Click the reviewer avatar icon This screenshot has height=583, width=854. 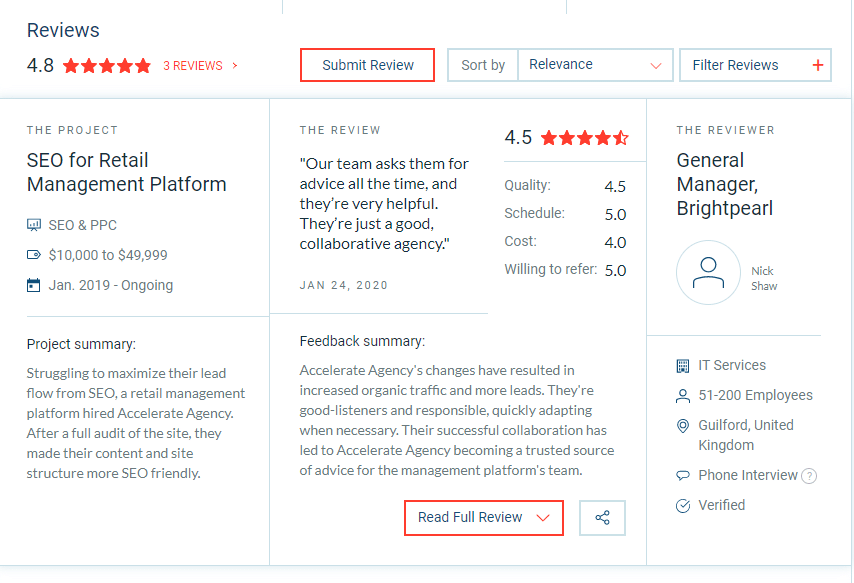click(x=708, y=272)
